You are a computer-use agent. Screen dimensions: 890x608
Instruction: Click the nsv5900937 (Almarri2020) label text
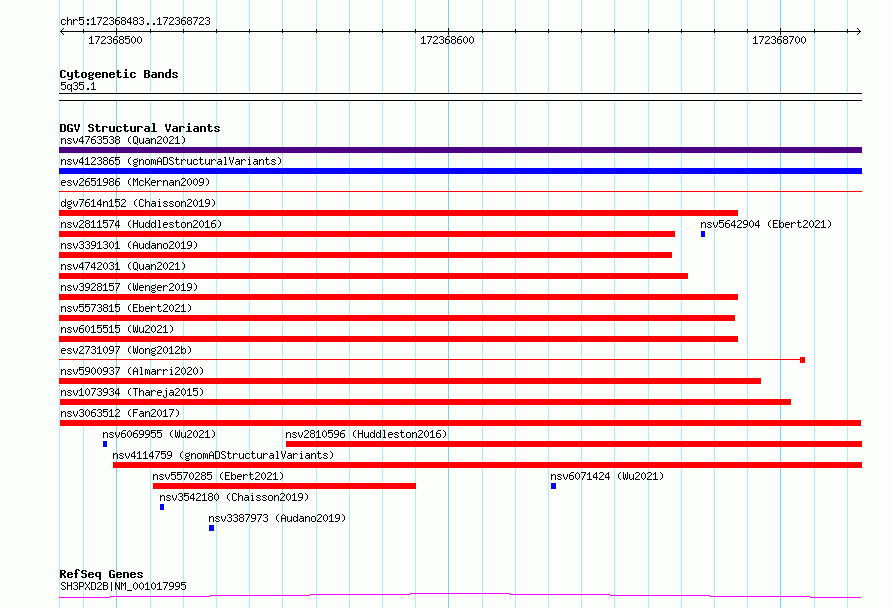point(132,371)
